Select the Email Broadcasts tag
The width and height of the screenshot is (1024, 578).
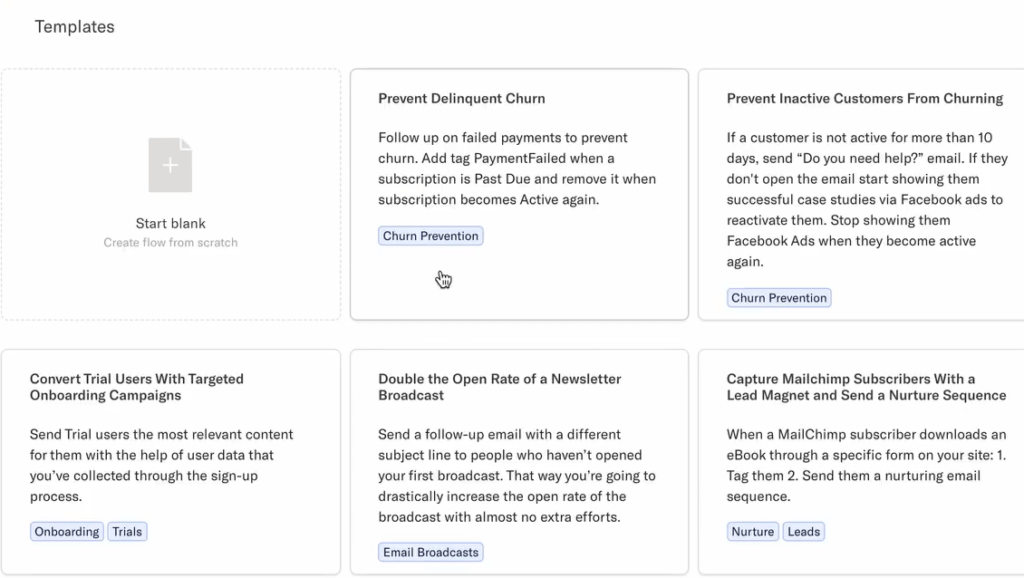pyautogui.click(x=431, y=552)
